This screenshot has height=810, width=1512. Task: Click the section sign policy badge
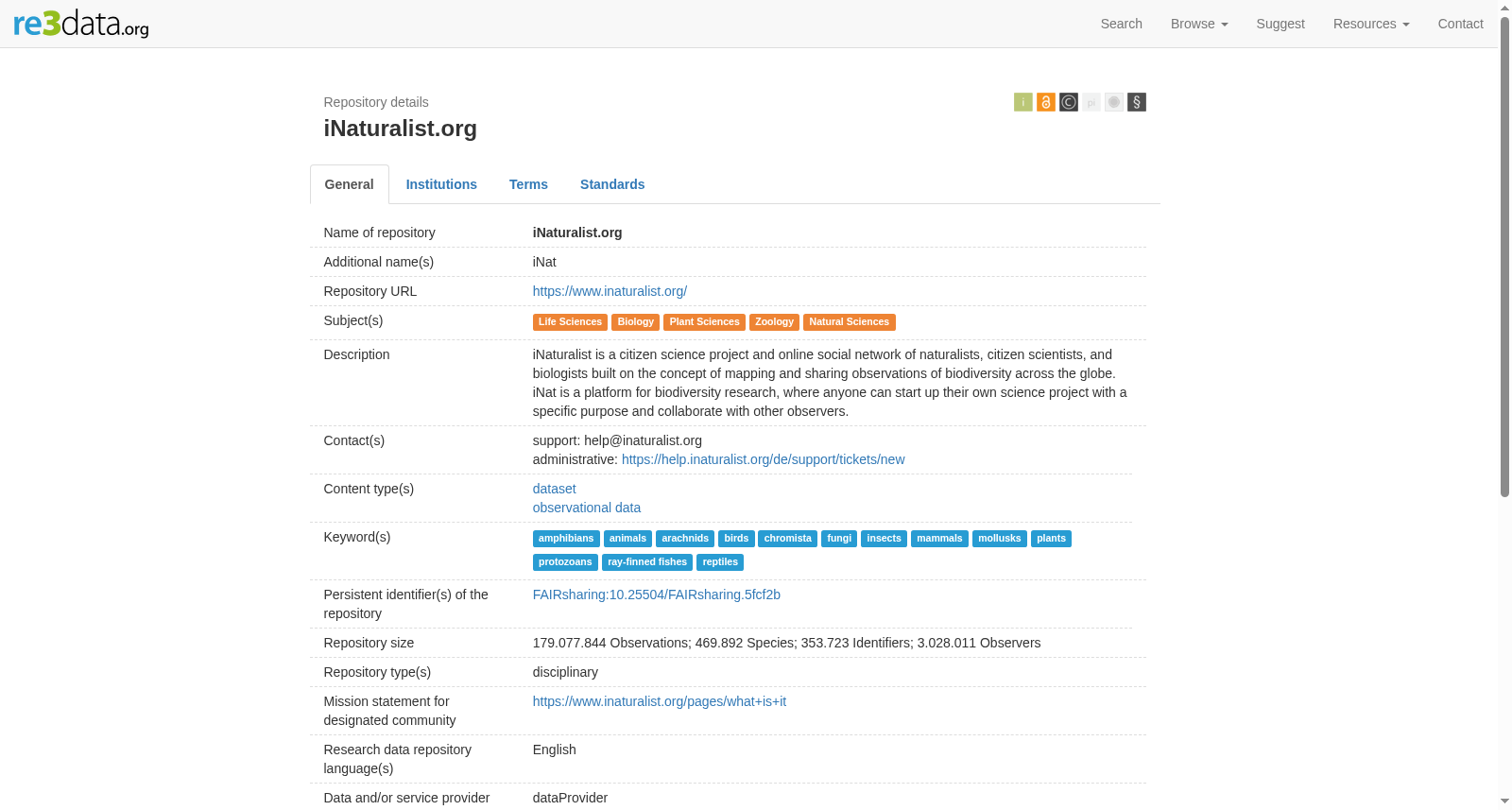[1137, 102]
